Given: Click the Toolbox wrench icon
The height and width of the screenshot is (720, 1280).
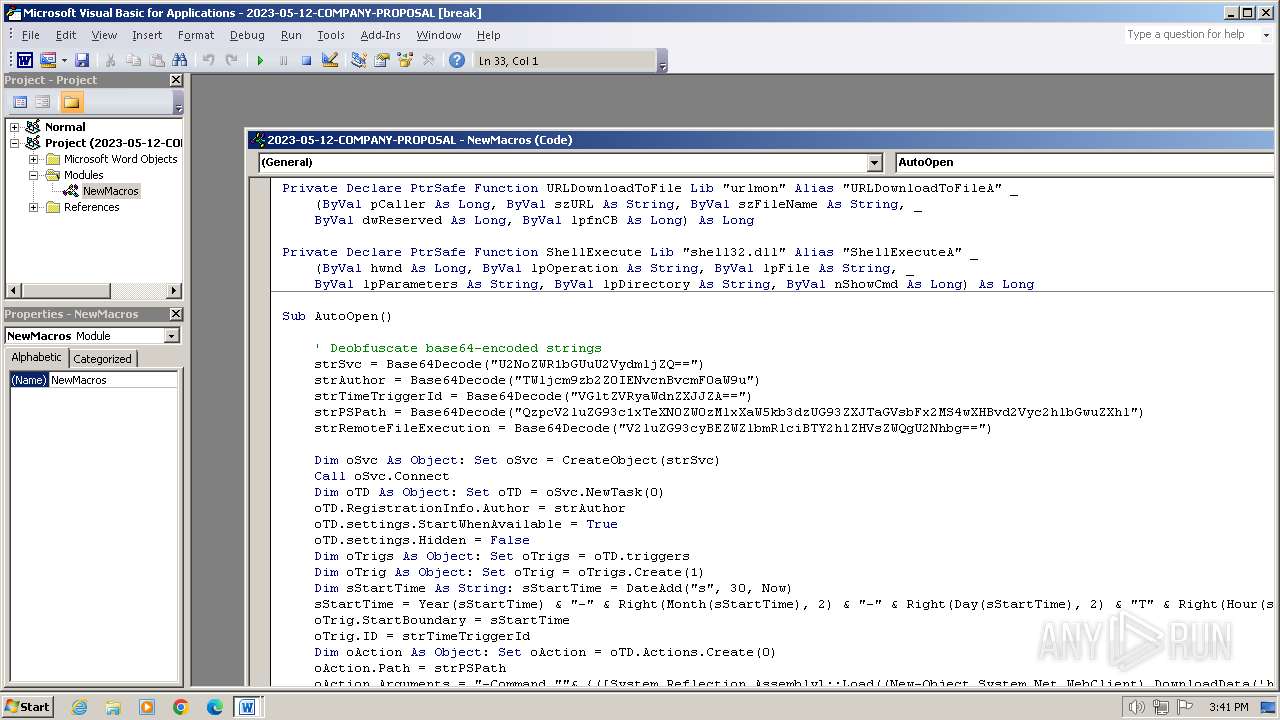Looking at the screenshot, I should click(x=428, y=61).
